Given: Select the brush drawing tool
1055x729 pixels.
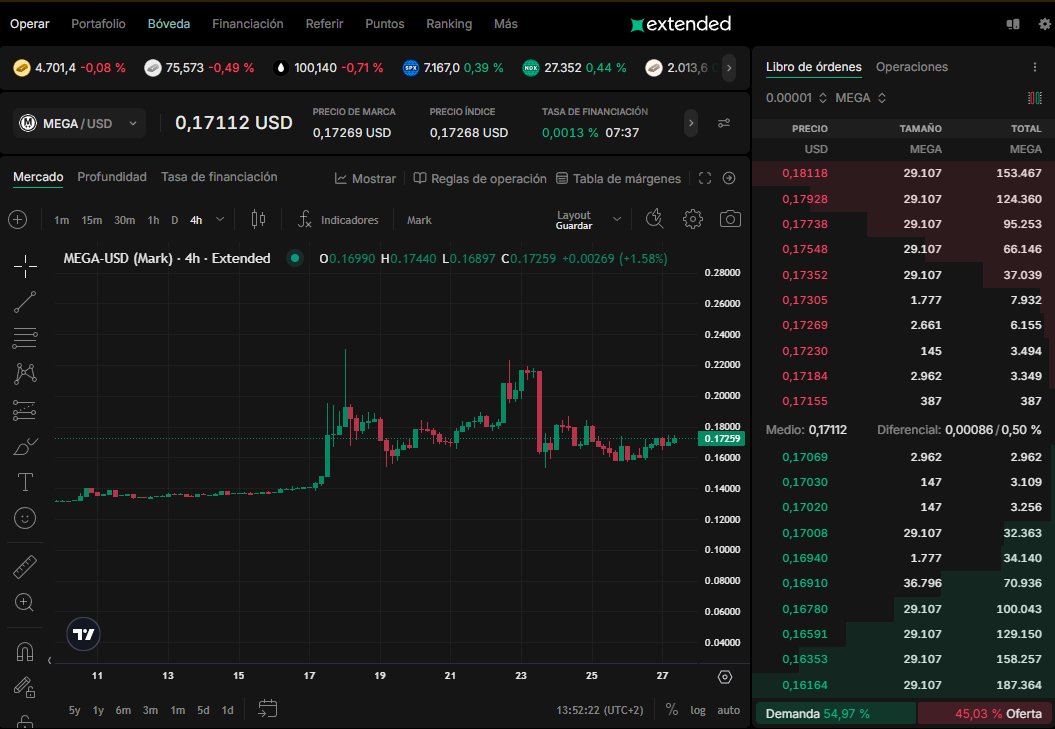Looking at the screenshot, I should (25, 446).
